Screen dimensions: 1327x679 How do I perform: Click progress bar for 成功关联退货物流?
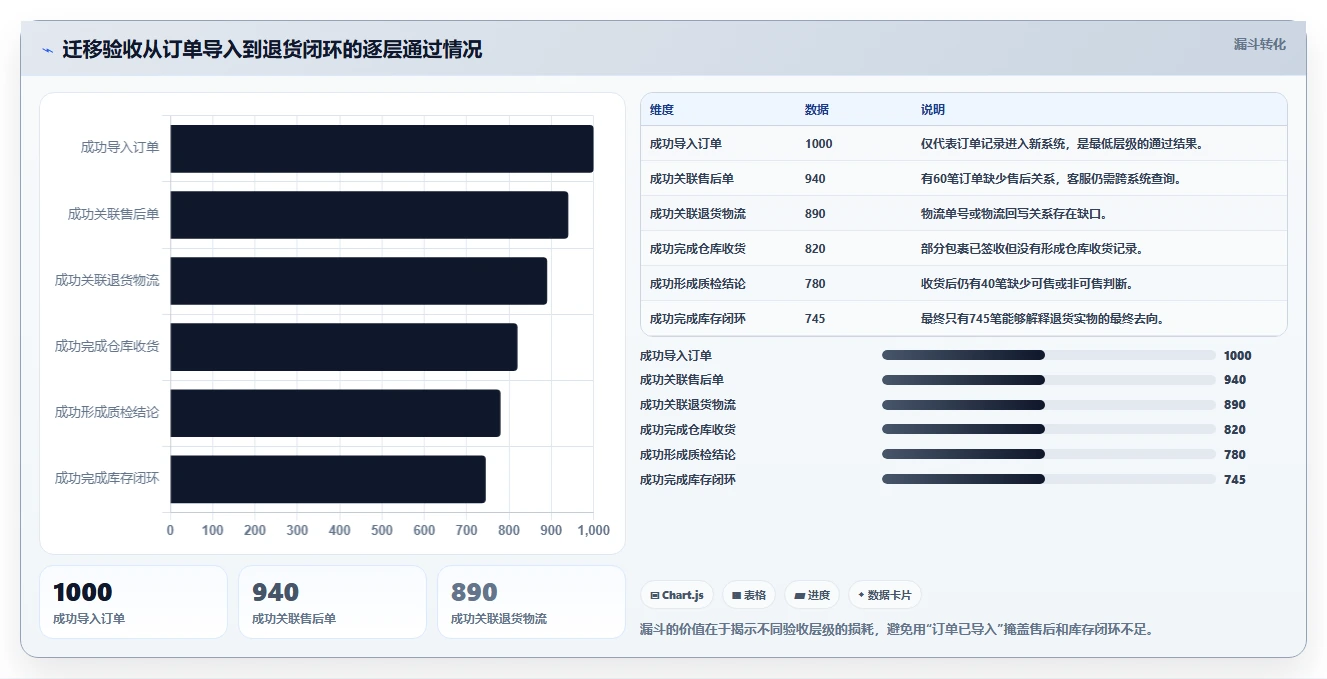tap(1048, 405)
